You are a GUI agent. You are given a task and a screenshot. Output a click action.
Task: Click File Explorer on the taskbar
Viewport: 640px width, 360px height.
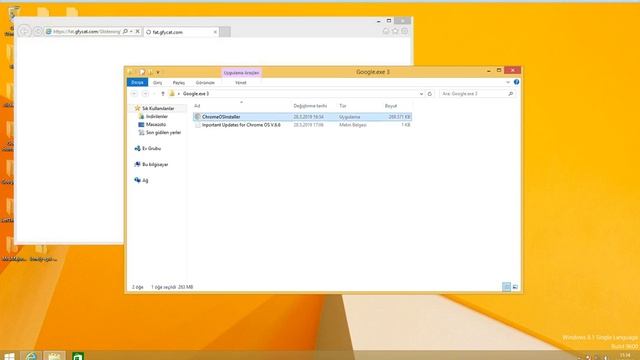[54, 356]
